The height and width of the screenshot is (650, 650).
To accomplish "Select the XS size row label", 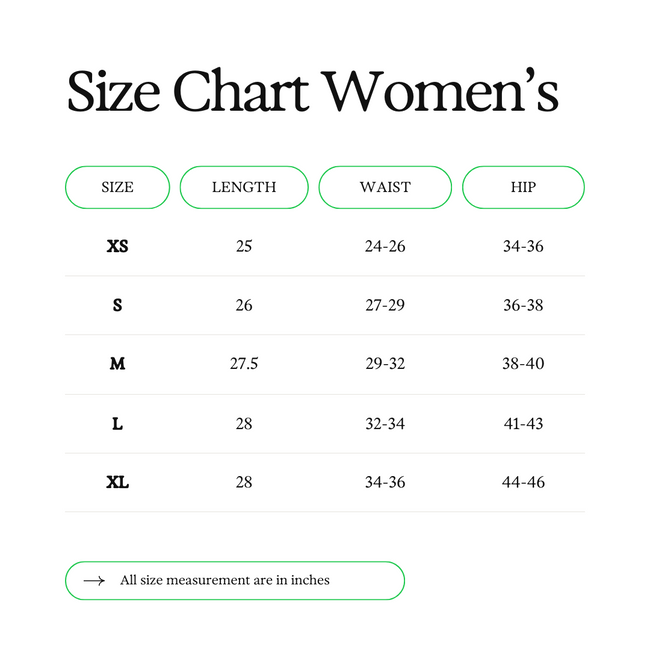I will tap(117, 246).
